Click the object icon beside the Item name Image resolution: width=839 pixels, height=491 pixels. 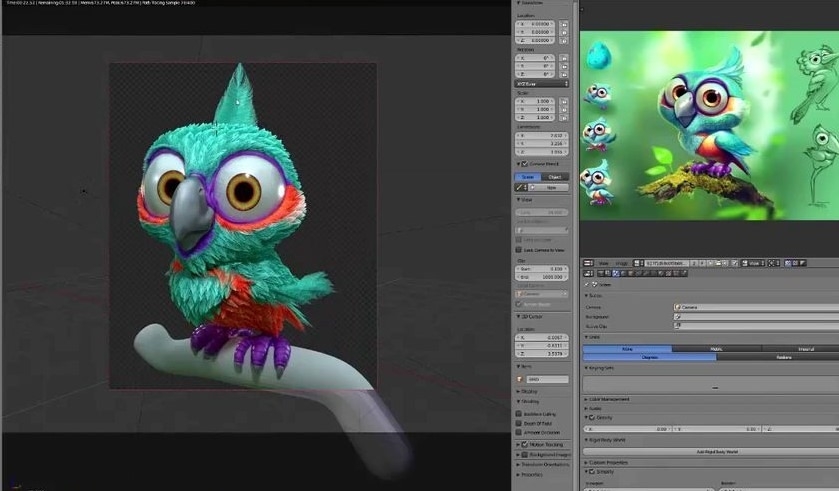[520, 379]
